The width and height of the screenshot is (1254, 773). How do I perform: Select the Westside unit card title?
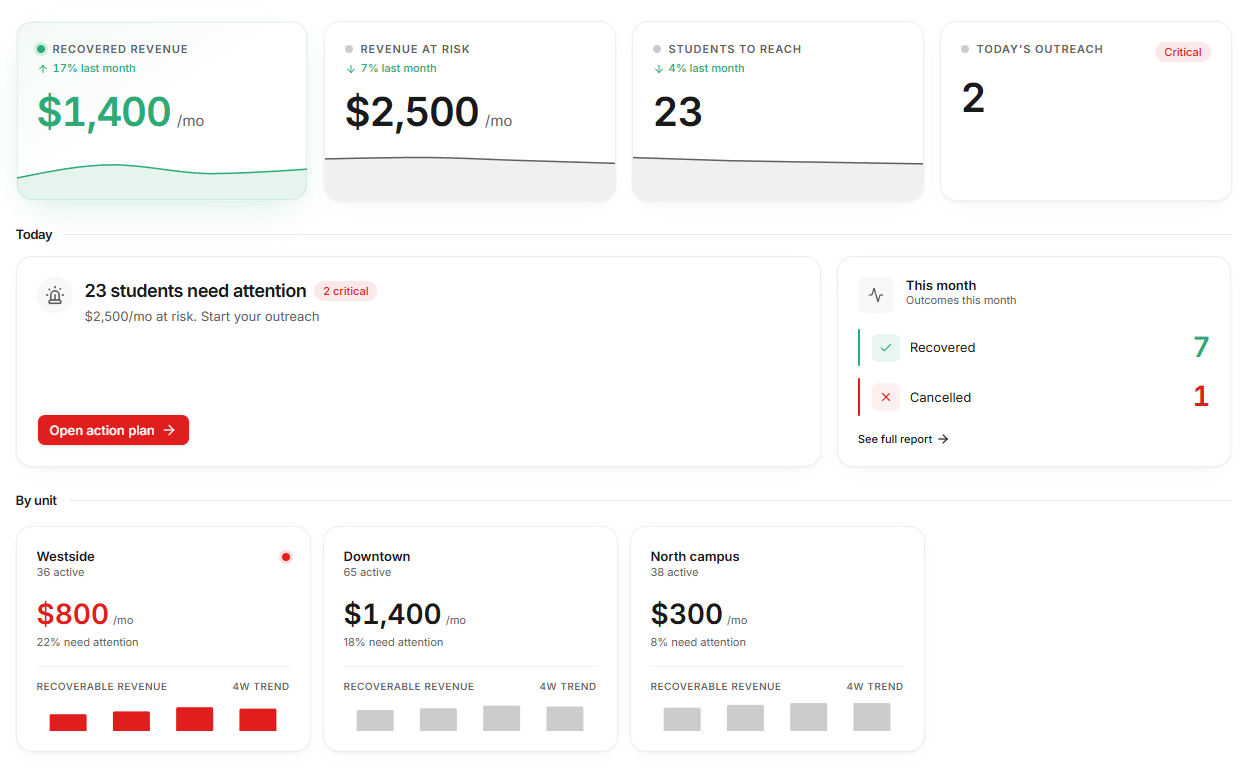click(66, 557)
